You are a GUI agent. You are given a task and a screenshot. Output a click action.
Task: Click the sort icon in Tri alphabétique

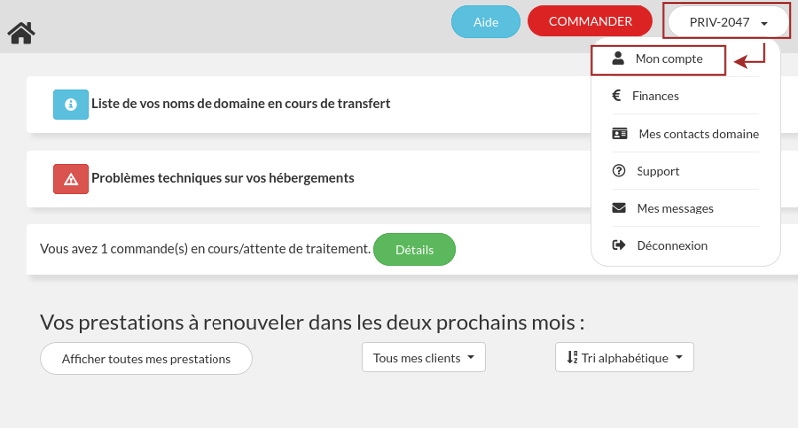[572, 358]
